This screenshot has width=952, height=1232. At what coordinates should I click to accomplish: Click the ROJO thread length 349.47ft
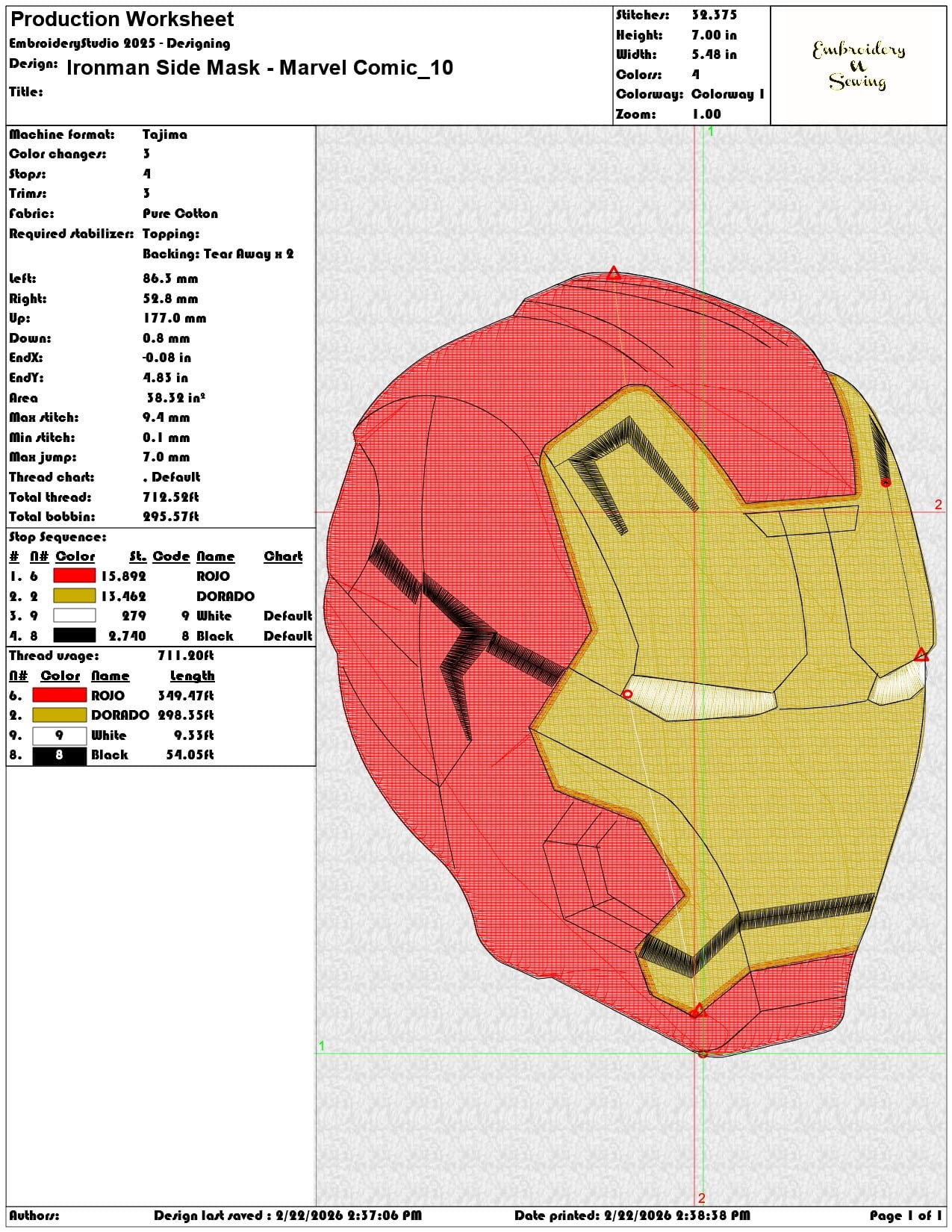[x=185, y=696]
